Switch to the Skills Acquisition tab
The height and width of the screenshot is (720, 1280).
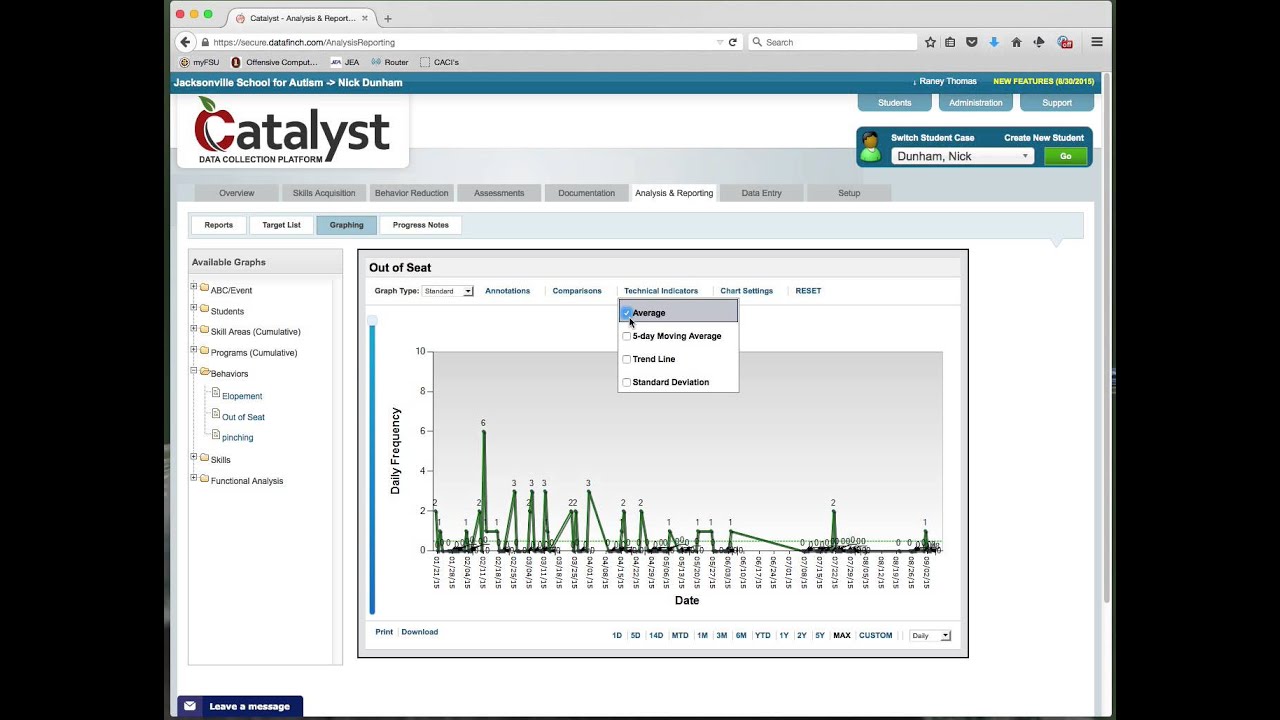[324, 193]
